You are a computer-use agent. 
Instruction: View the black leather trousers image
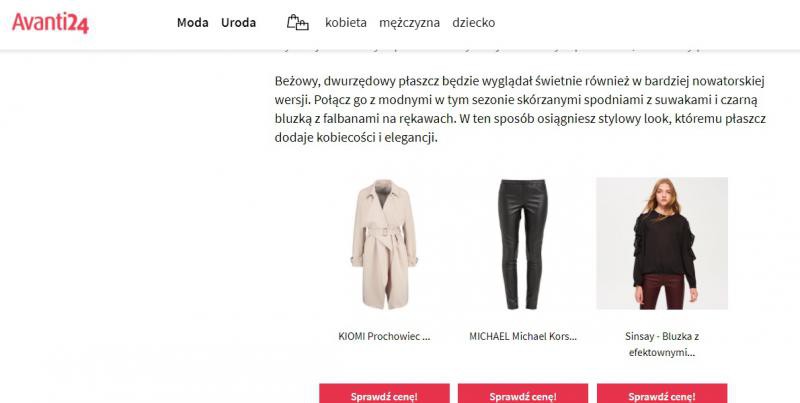(x=522, y=243)
